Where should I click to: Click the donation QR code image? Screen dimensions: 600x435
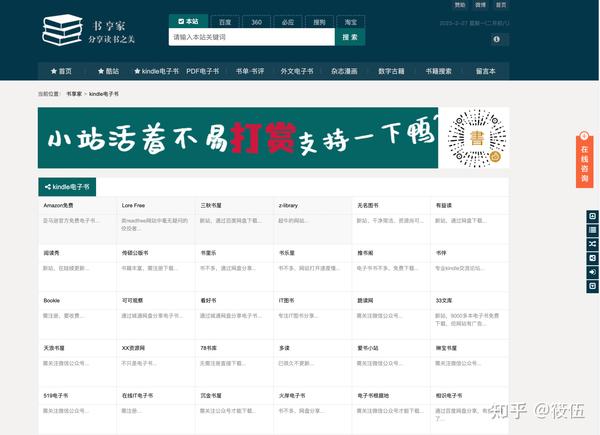[477, 138]
